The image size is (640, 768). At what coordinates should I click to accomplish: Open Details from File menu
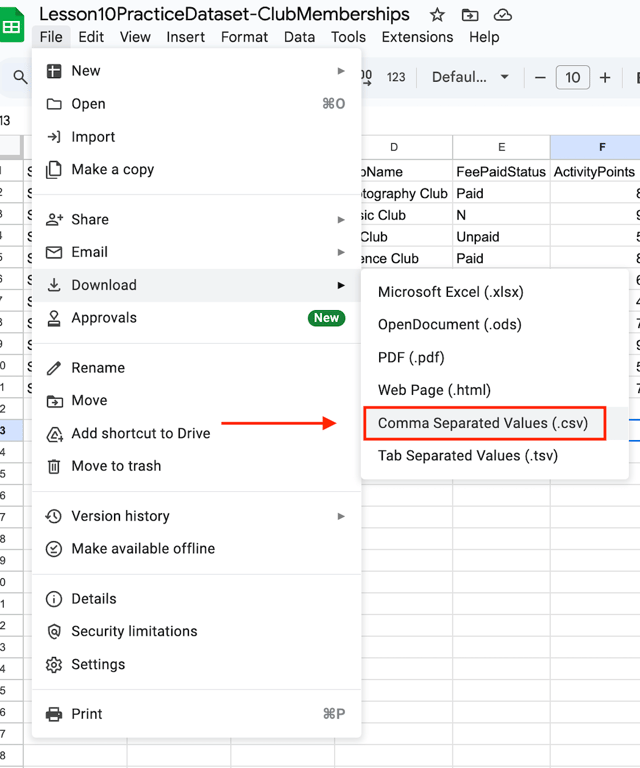(196, 599)
